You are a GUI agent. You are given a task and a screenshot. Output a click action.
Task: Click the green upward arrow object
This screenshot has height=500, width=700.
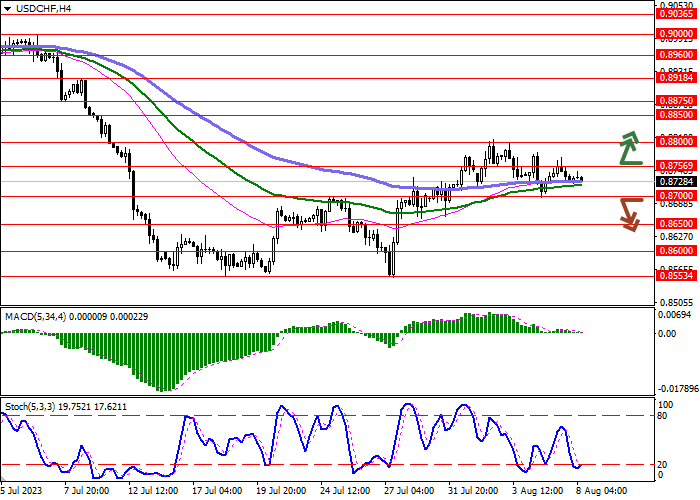coord(630,148)
